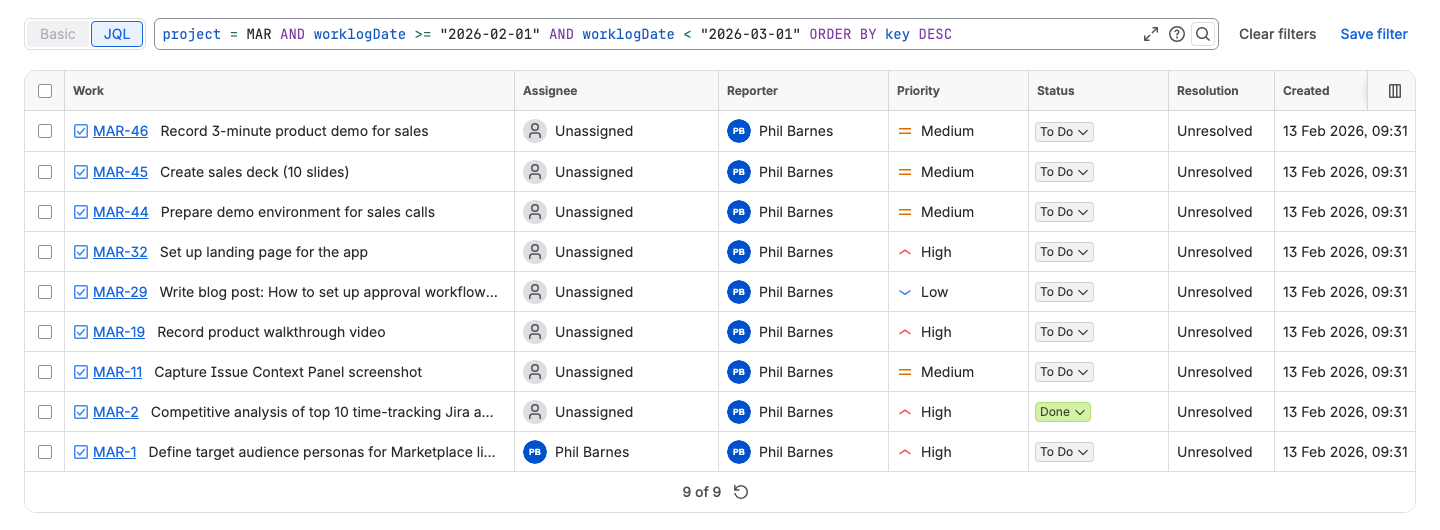The height and width of the screenshot is (530, 1440).
Task: Expand the JQL editor with arrows icon
Action: click(1151, 34)
